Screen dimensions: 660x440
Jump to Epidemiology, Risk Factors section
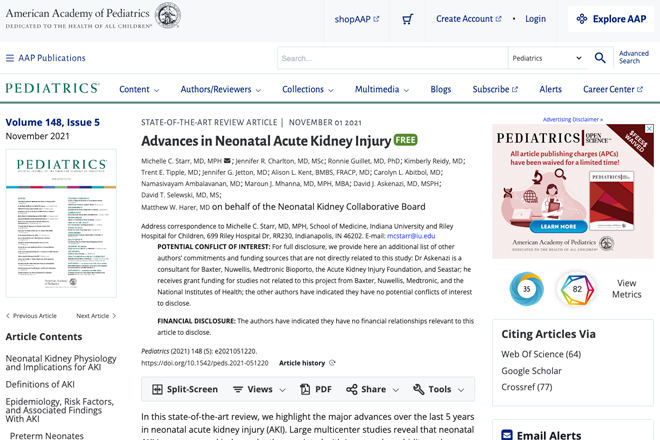(x=60, y=410)
